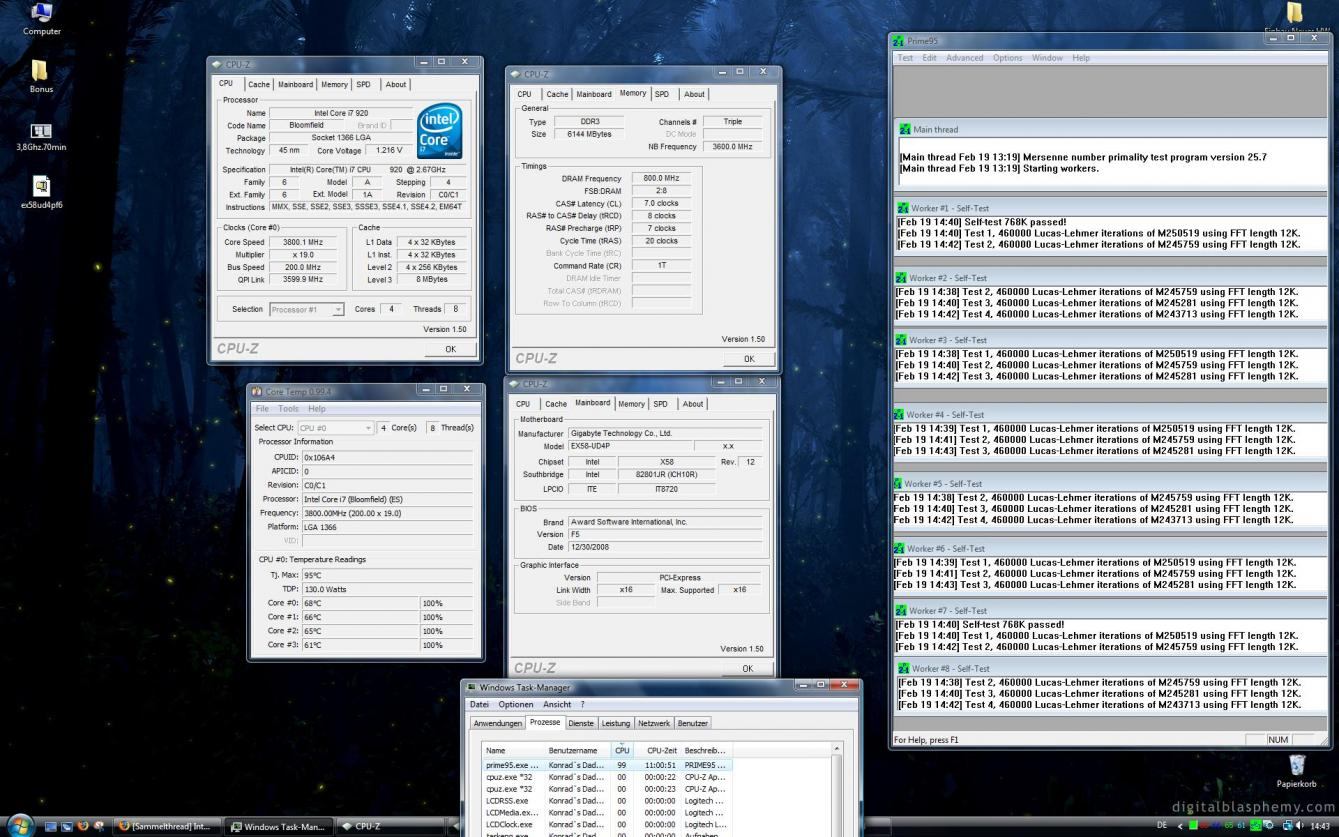Switch to Sammelthread Firefox taskbar button
Image resolution: width=1339 pixels, height=837 pixels.
point(166,827)
